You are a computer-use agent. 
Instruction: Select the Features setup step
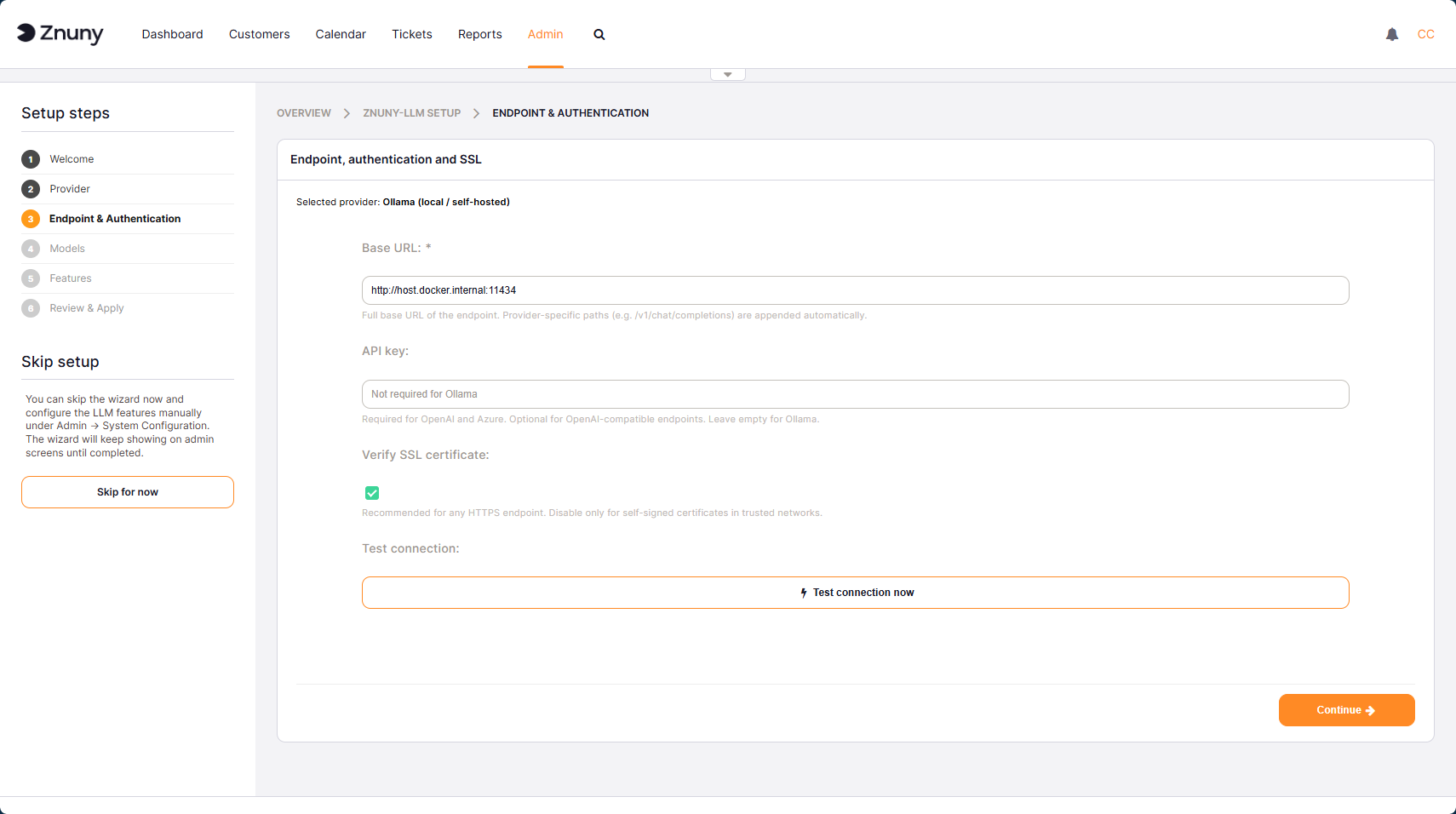(x=71, y=278)
